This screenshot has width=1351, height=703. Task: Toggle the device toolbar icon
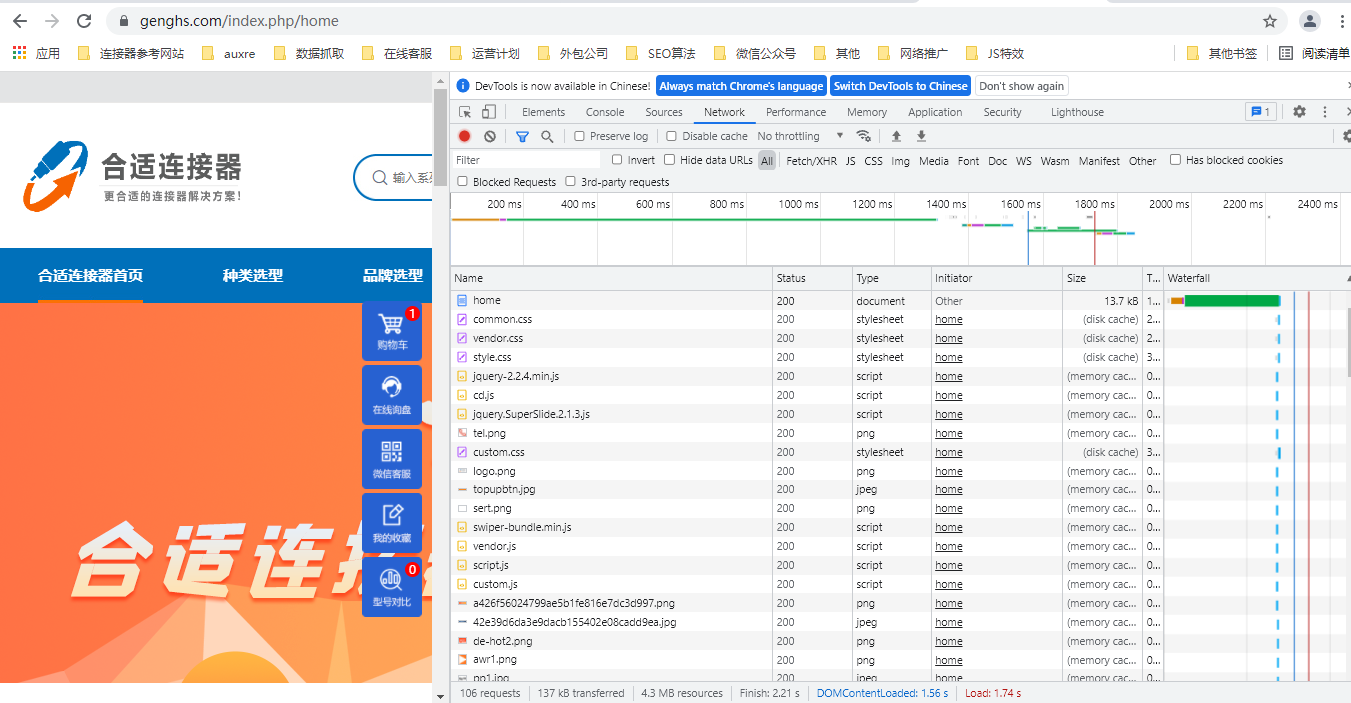coord(489,112)
